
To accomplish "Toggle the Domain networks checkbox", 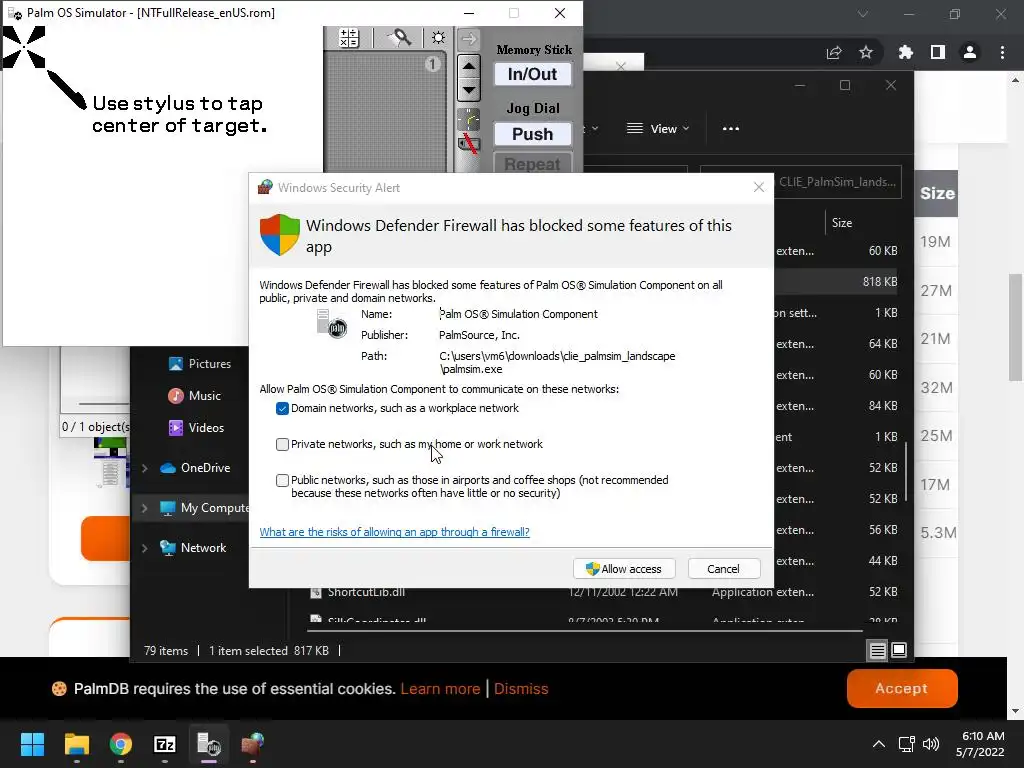I will click(282, 408).
